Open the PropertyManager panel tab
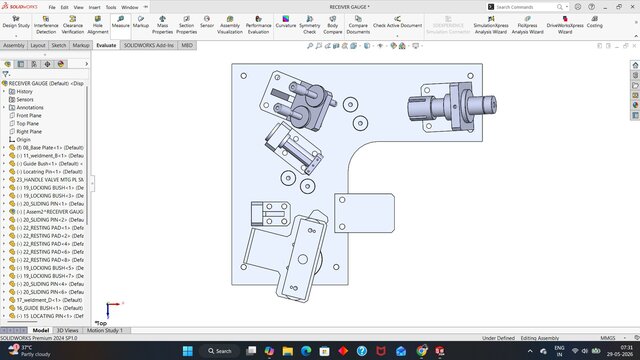This screenshot has height=360, width=640. (x=21, y=64)
